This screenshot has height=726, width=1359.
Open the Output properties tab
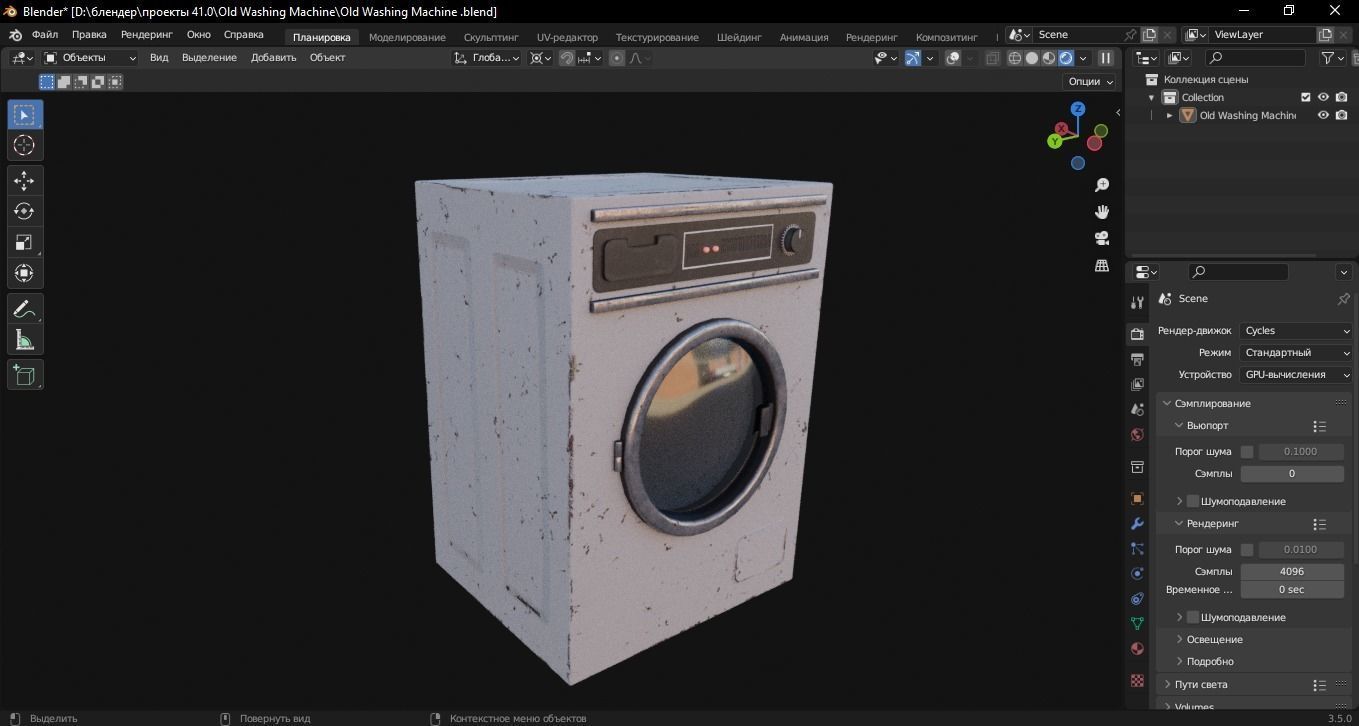(1137, 359)
